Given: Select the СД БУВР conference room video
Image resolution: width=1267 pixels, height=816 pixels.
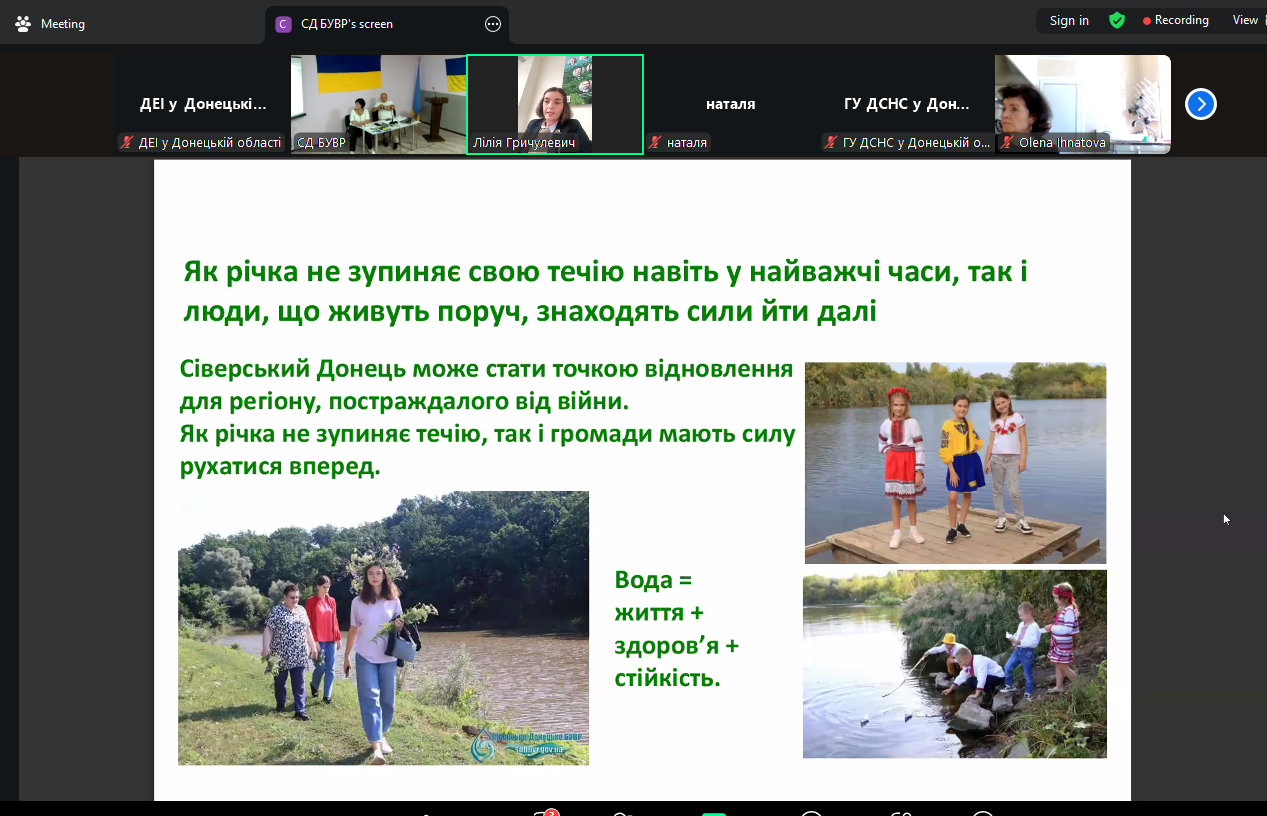Looking at the screenshot, I should [x=378, y=98].
